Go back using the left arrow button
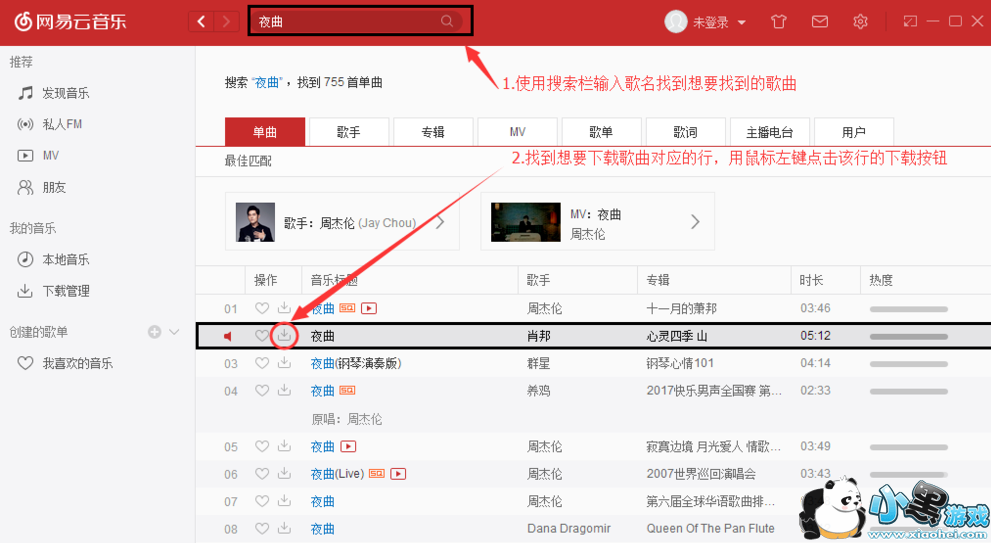 (201, 21)
